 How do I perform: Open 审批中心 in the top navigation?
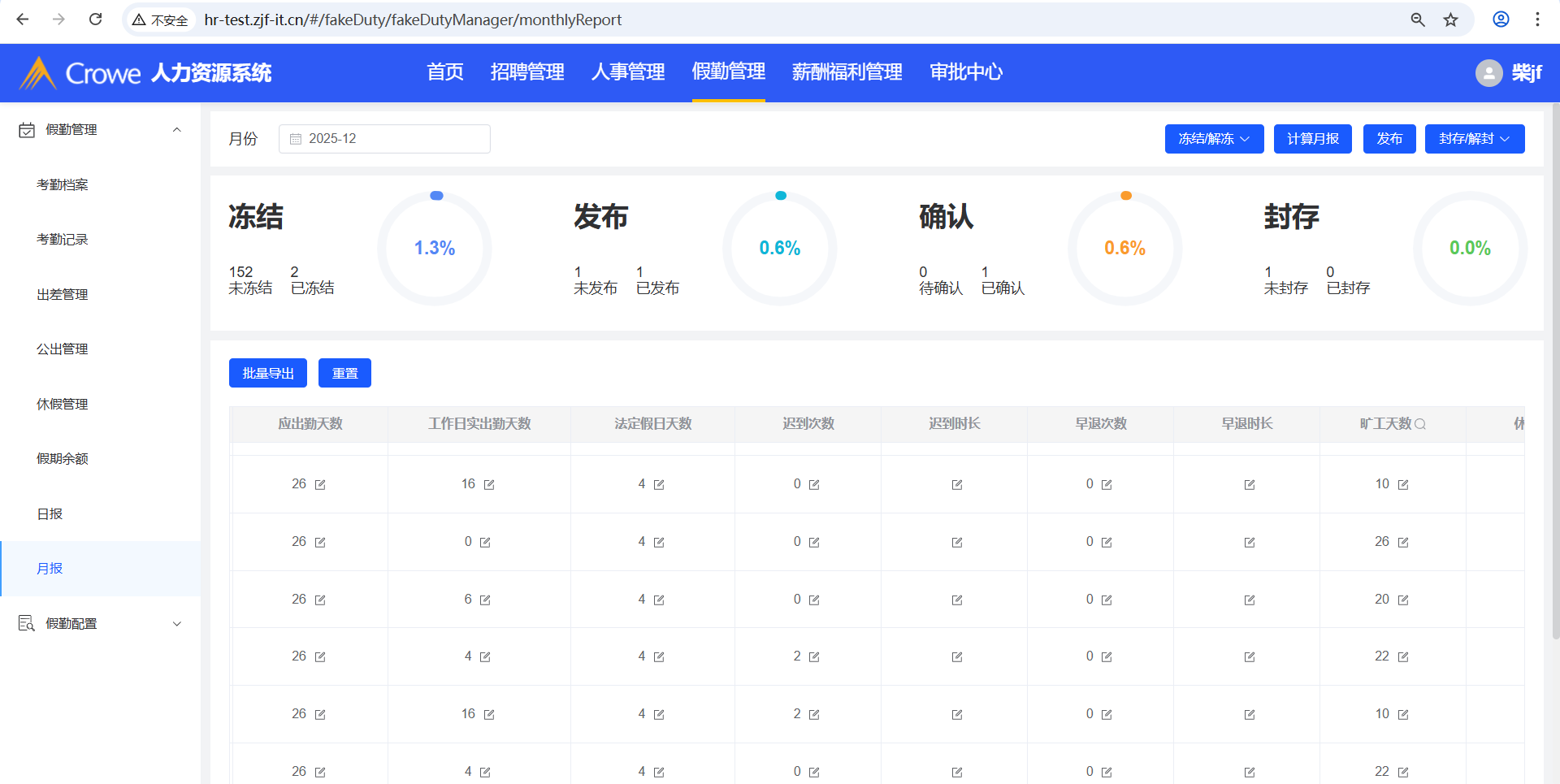(x=966, y=72)
